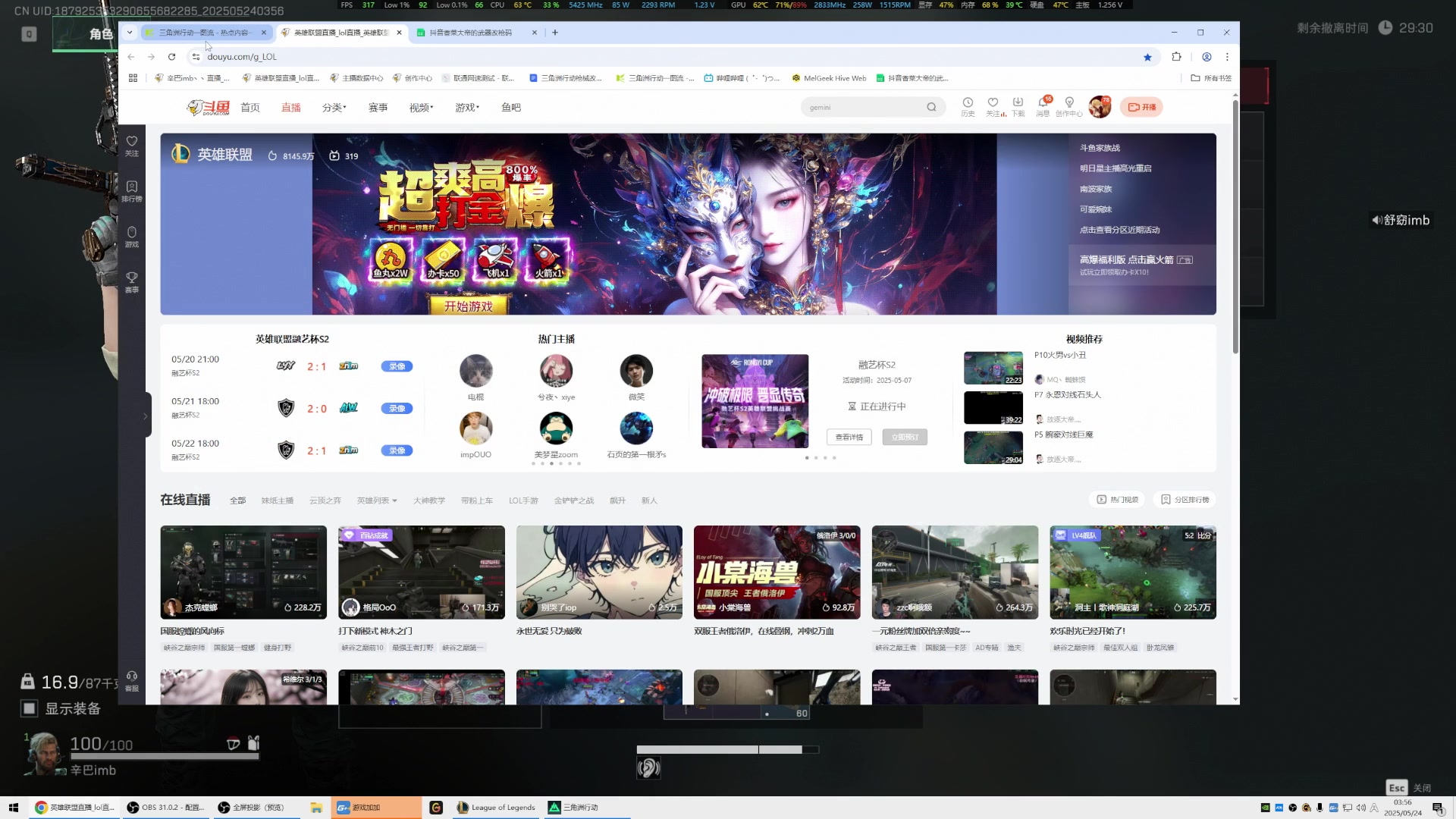Open 分区排行榜 button
Image resolution: width=1456 pixels, height=819 pixels.
pyautogui.click(x=1185, y=500)
